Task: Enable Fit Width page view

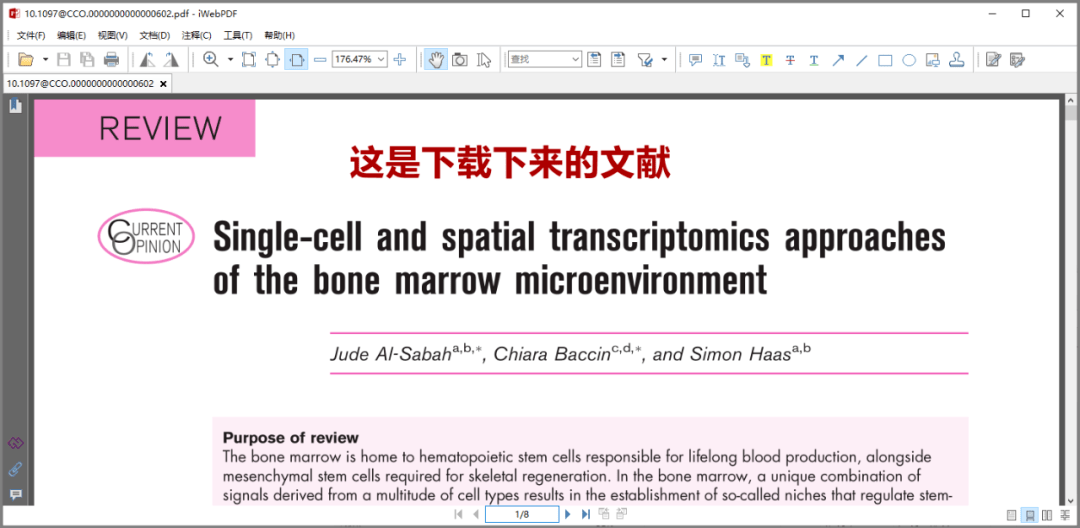Action: [x=296, y=60]
